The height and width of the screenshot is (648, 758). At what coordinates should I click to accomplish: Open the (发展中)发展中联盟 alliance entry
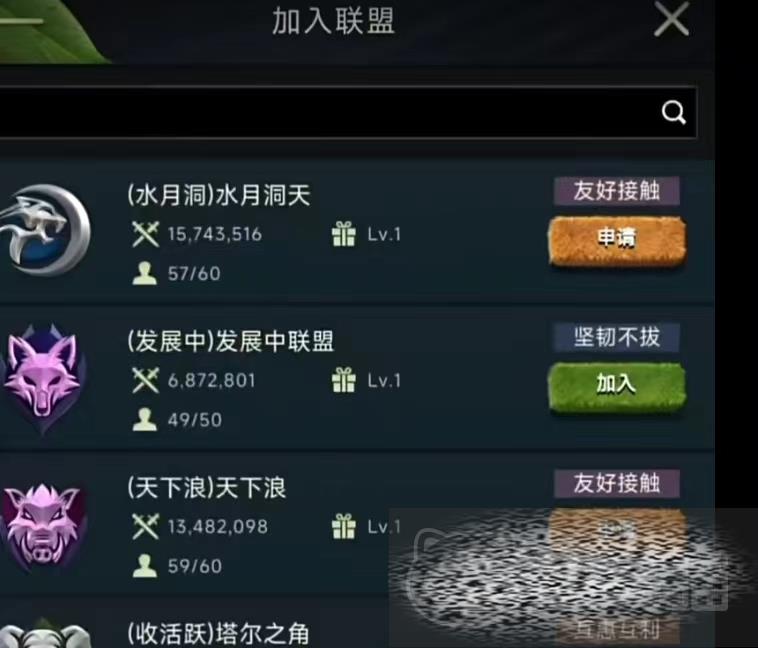(x=357, y=380)
